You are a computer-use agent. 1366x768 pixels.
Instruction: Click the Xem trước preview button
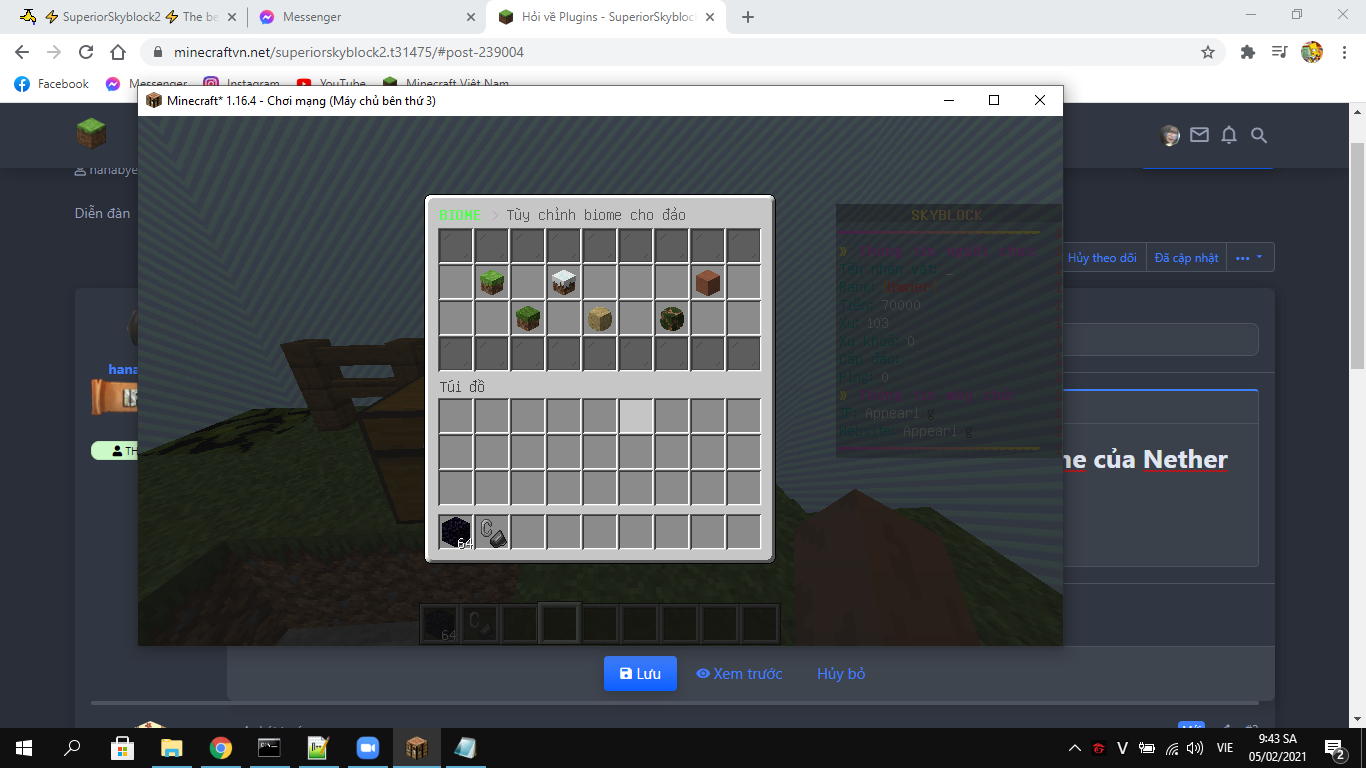(739, 674)
